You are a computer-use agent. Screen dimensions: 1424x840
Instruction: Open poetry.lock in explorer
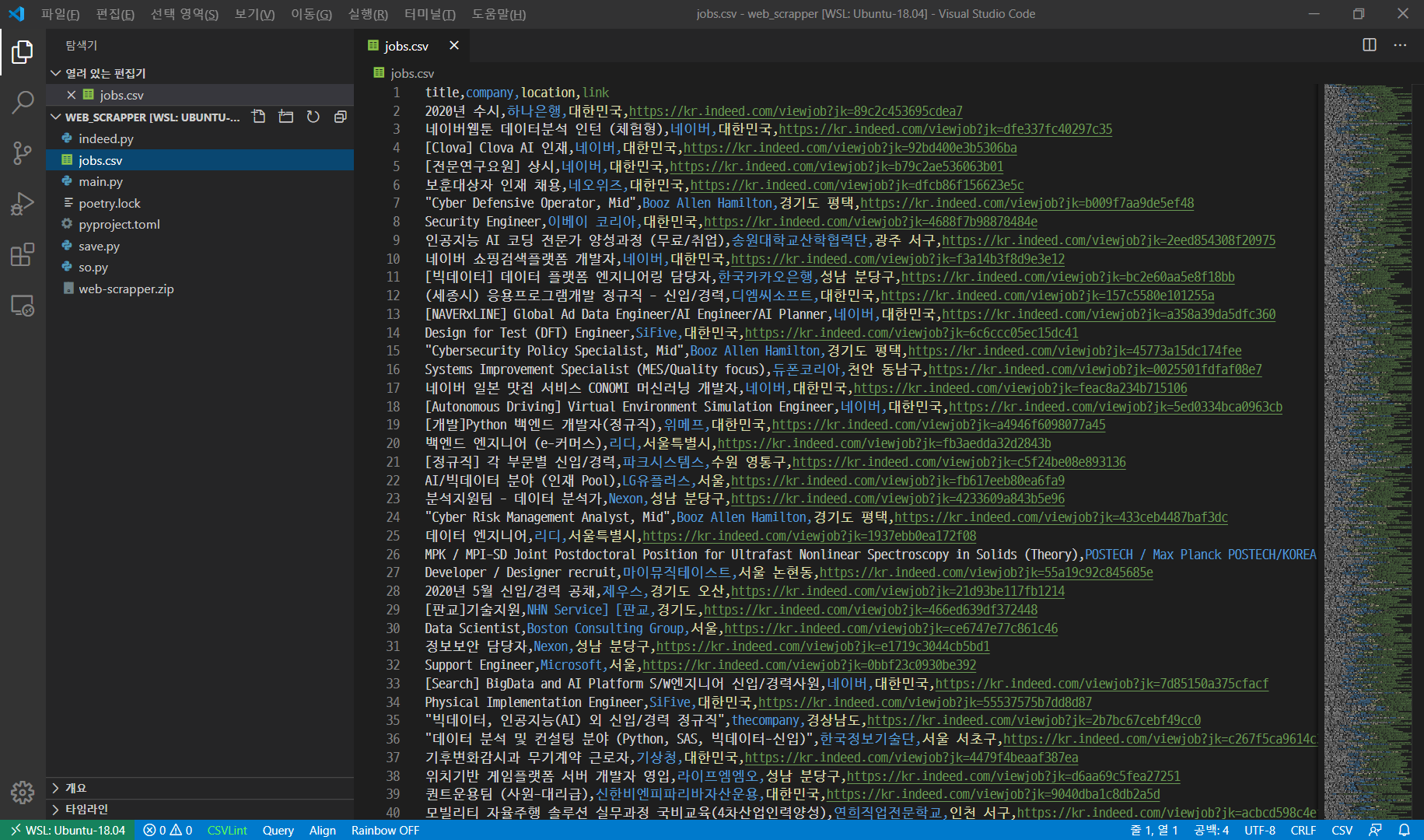[200, 203]
